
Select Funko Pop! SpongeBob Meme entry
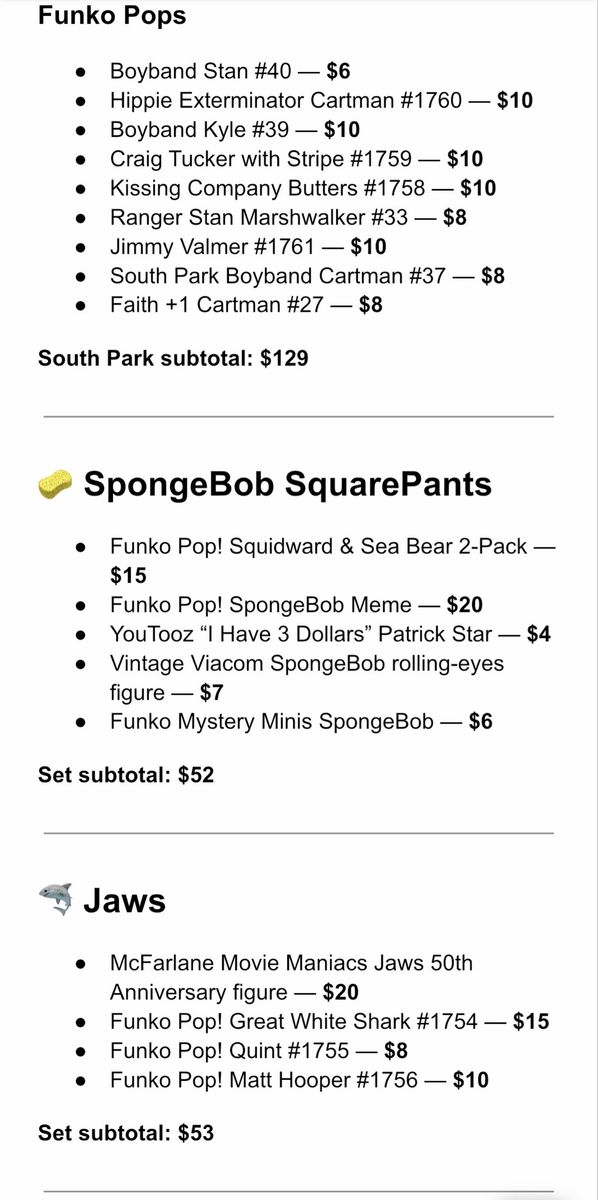pyautogui.click(x=297, y=604)
